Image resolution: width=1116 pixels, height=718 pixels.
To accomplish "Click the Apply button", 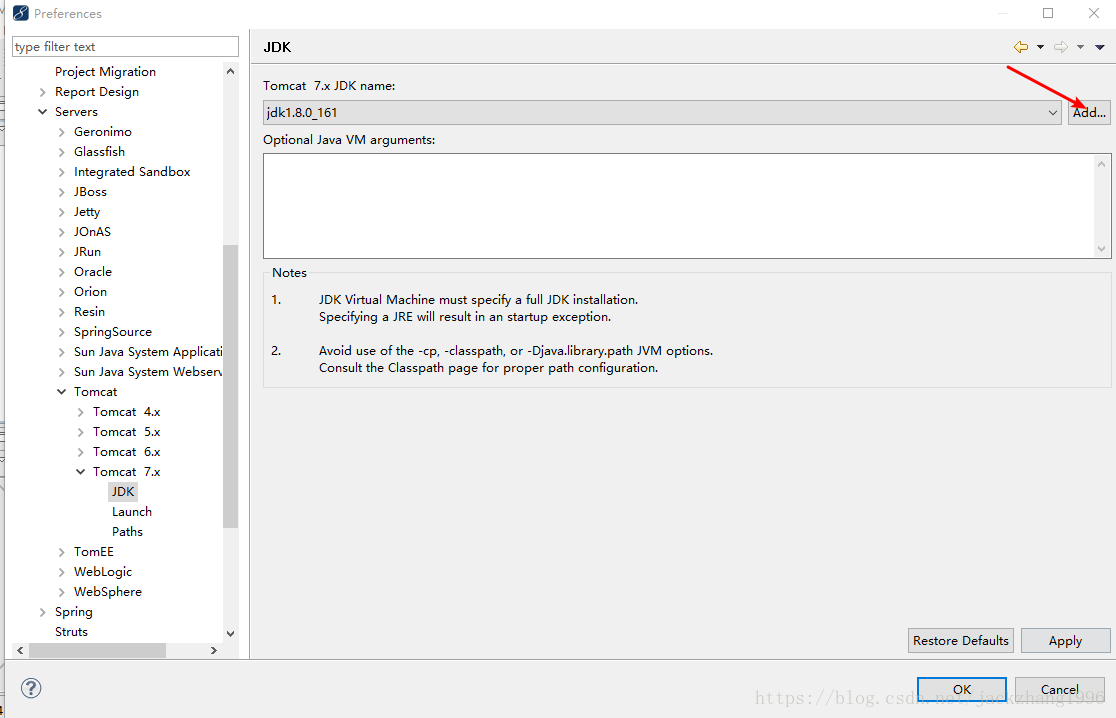I will point(1065,640).
